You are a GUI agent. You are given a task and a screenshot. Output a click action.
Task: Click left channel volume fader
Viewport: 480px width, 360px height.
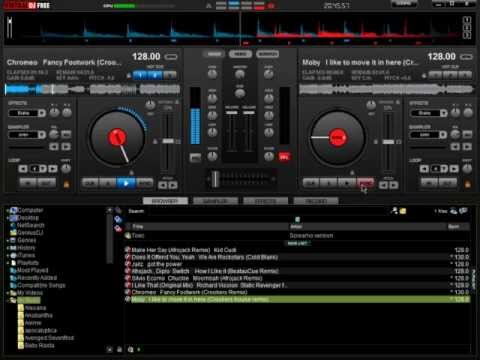232,113
